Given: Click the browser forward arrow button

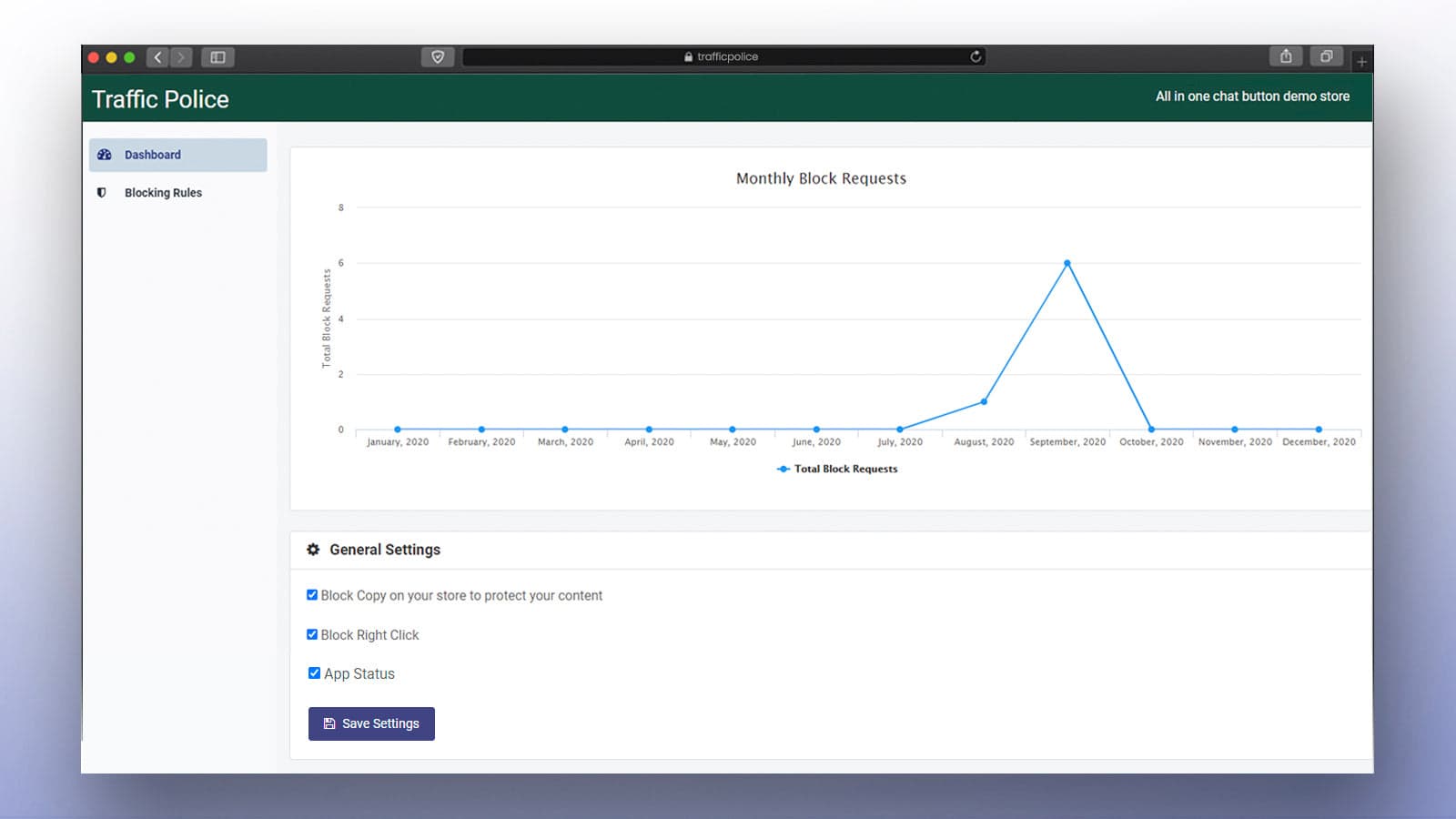Looking at the screenshot, I should (181, 57).
